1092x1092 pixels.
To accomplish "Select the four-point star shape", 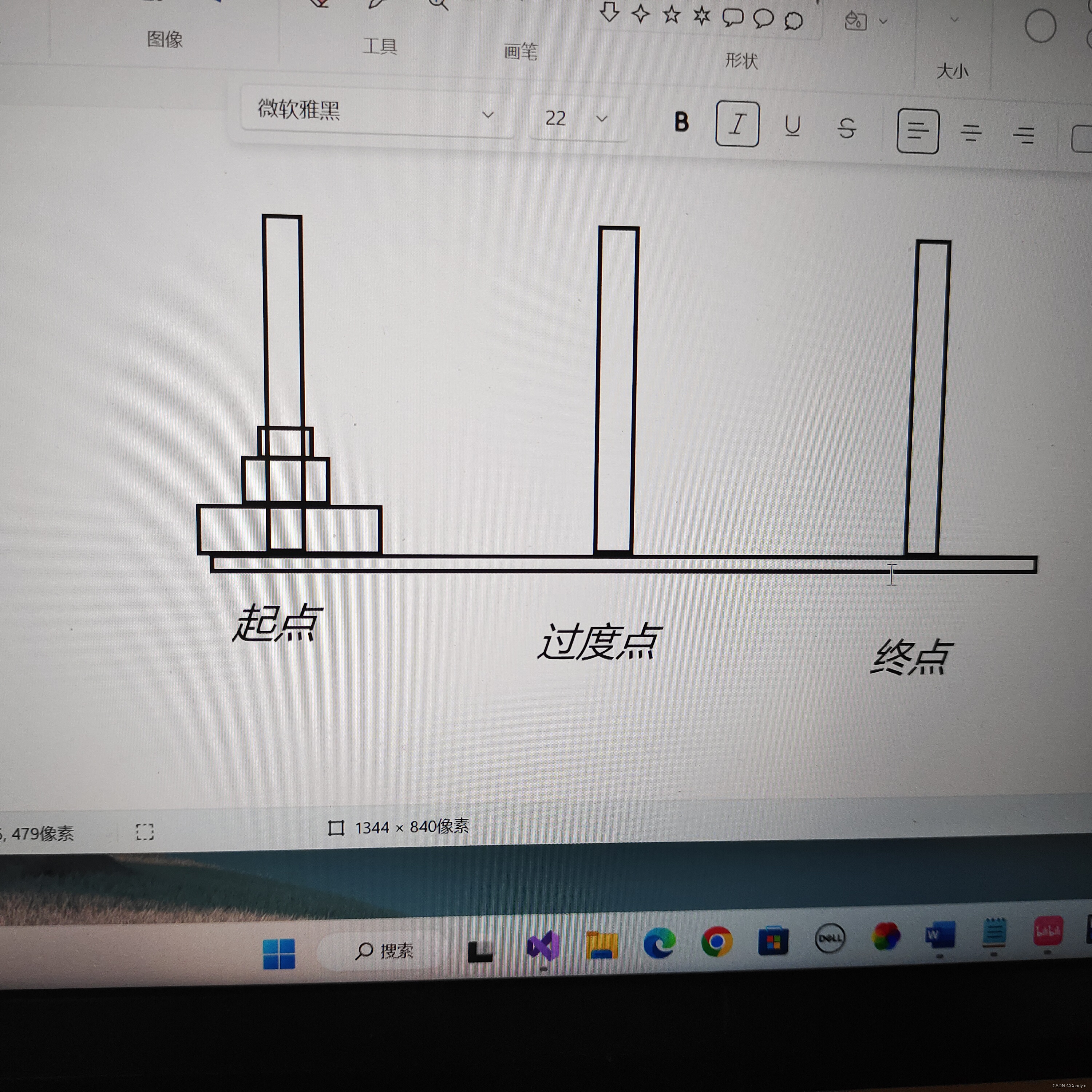I will 640,13.
